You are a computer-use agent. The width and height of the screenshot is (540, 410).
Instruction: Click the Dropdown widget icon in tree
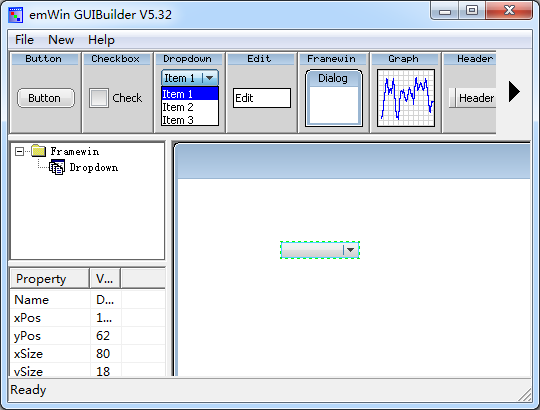57,167
